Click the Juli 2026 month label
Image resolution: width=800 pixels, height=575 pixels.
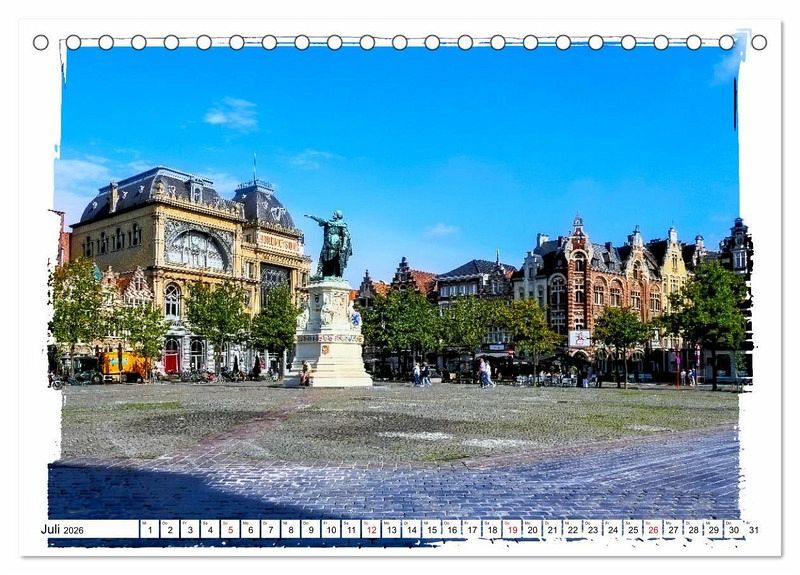[62, 529]
